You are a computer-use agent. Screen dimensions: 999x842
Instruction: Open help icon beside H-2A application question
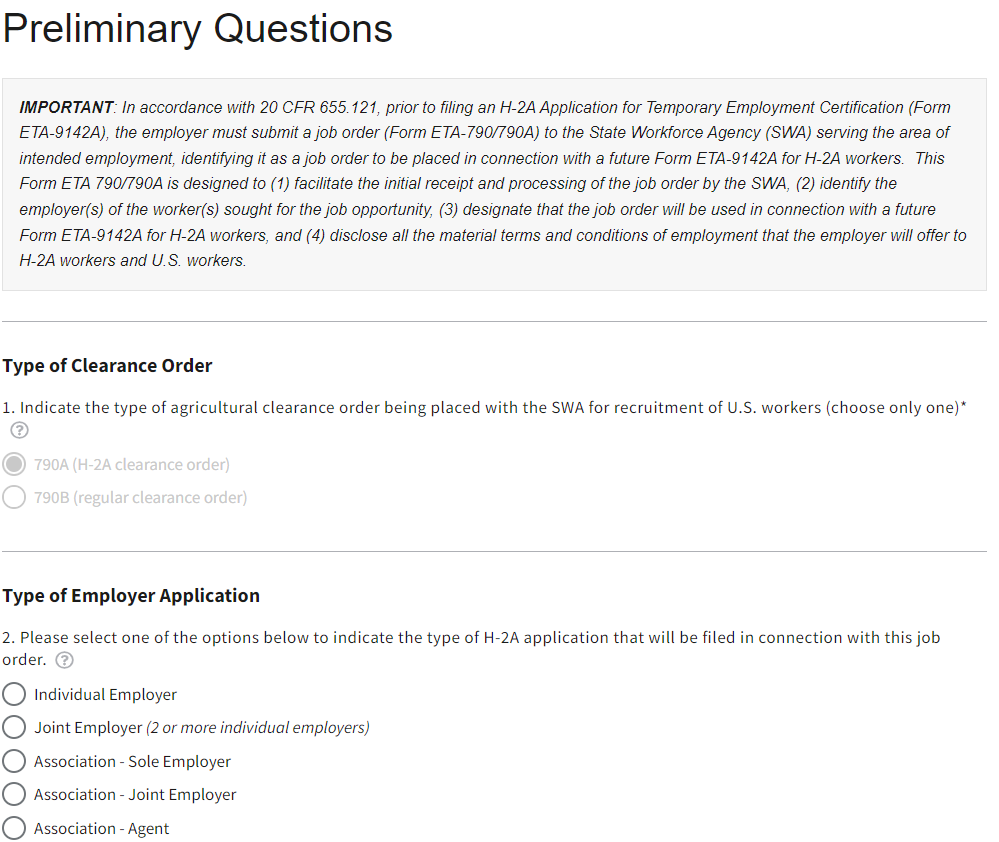coord(65,660)
